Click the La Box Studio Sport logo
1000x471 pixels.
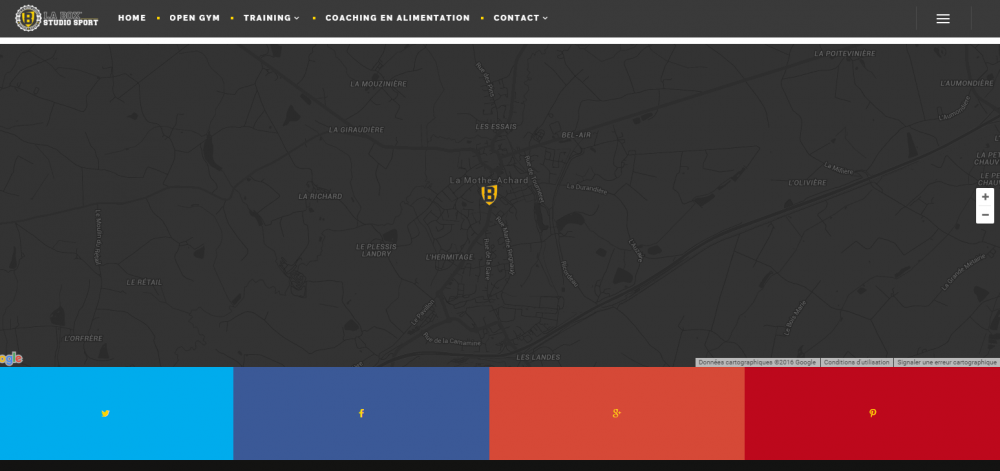point(57,18)
